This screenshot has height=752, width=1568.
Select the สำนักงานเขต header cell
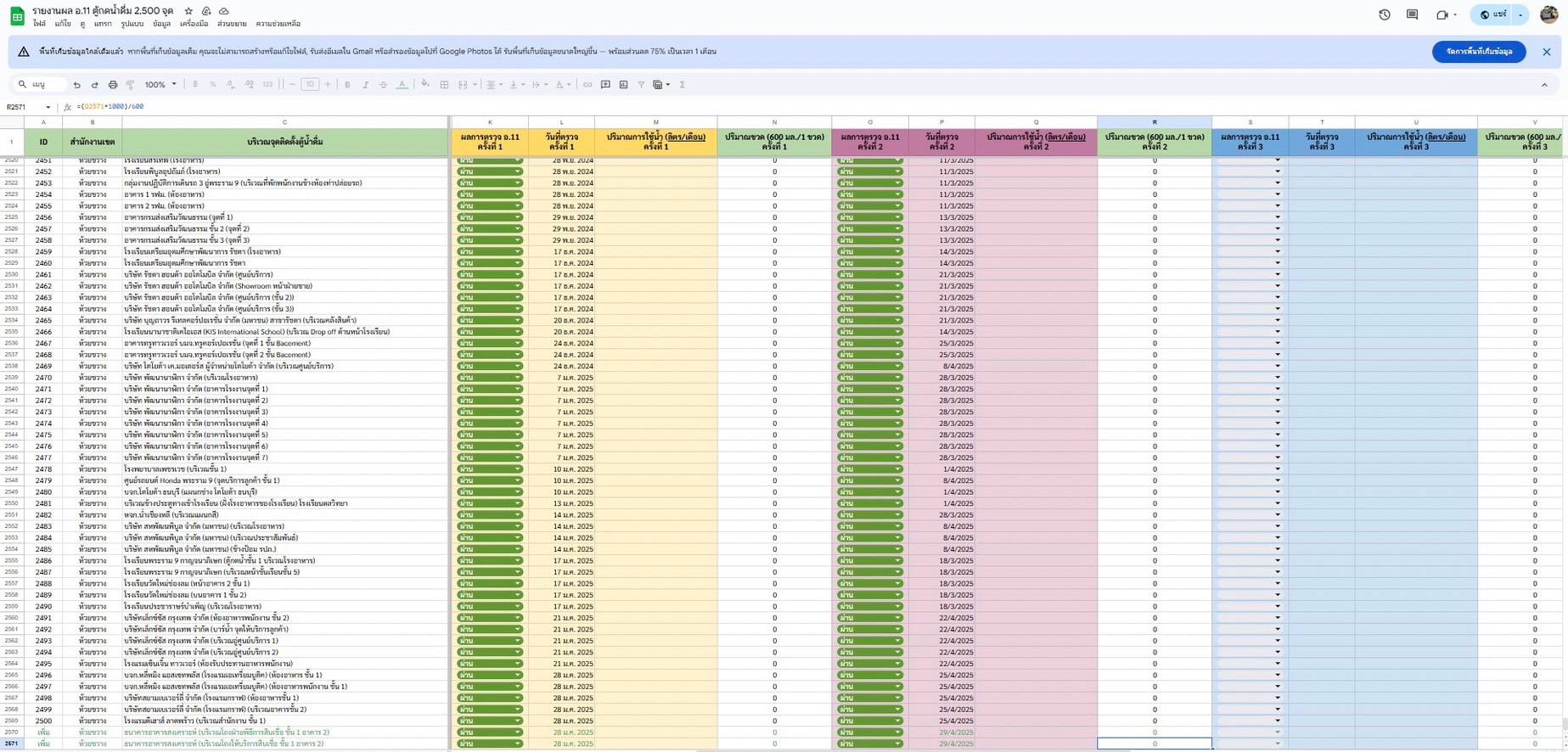[93, 142]
